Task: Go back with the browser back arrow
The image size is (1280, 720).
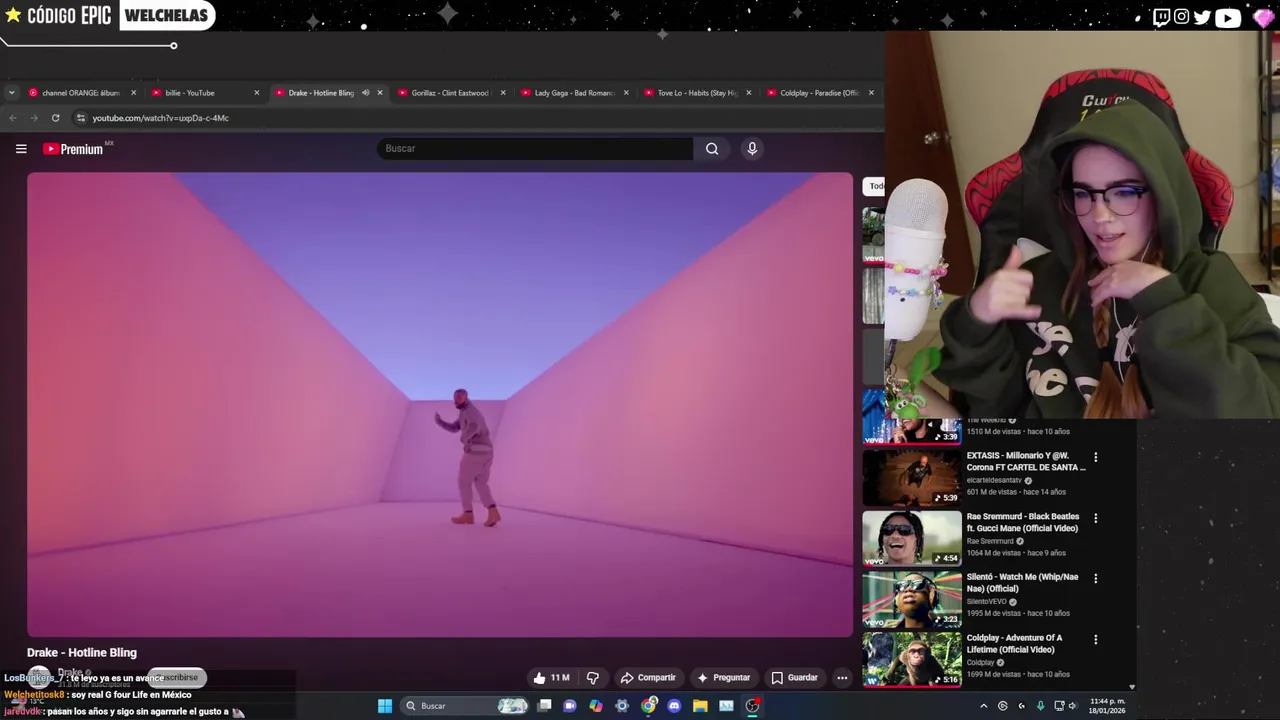Action: click(12, 118)
